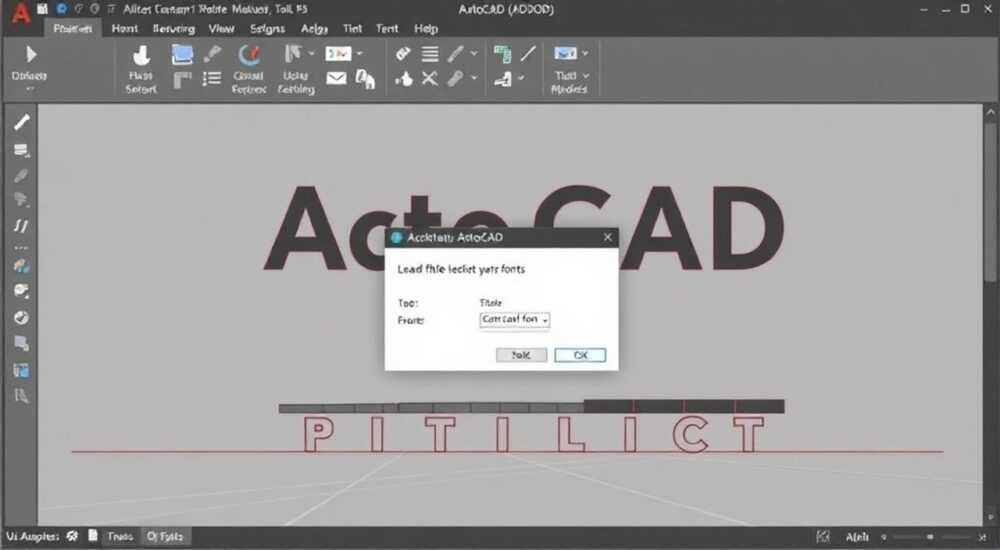Switch to the Phaiten ribbon tab
Viewport: 1000px width, 550px height.
pyautogui.click(x=73, y=29)
